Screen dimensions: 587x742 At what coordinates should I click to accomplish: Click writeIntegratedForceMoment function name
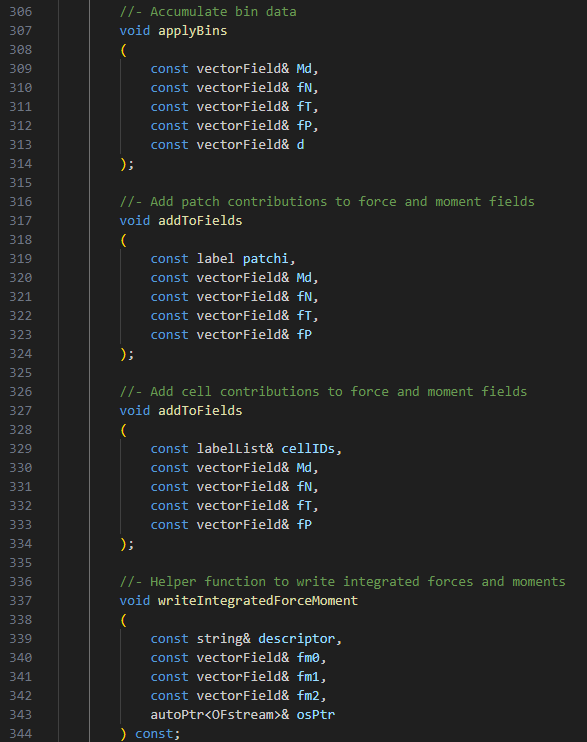pyautogui.click(x=258, y=601)
